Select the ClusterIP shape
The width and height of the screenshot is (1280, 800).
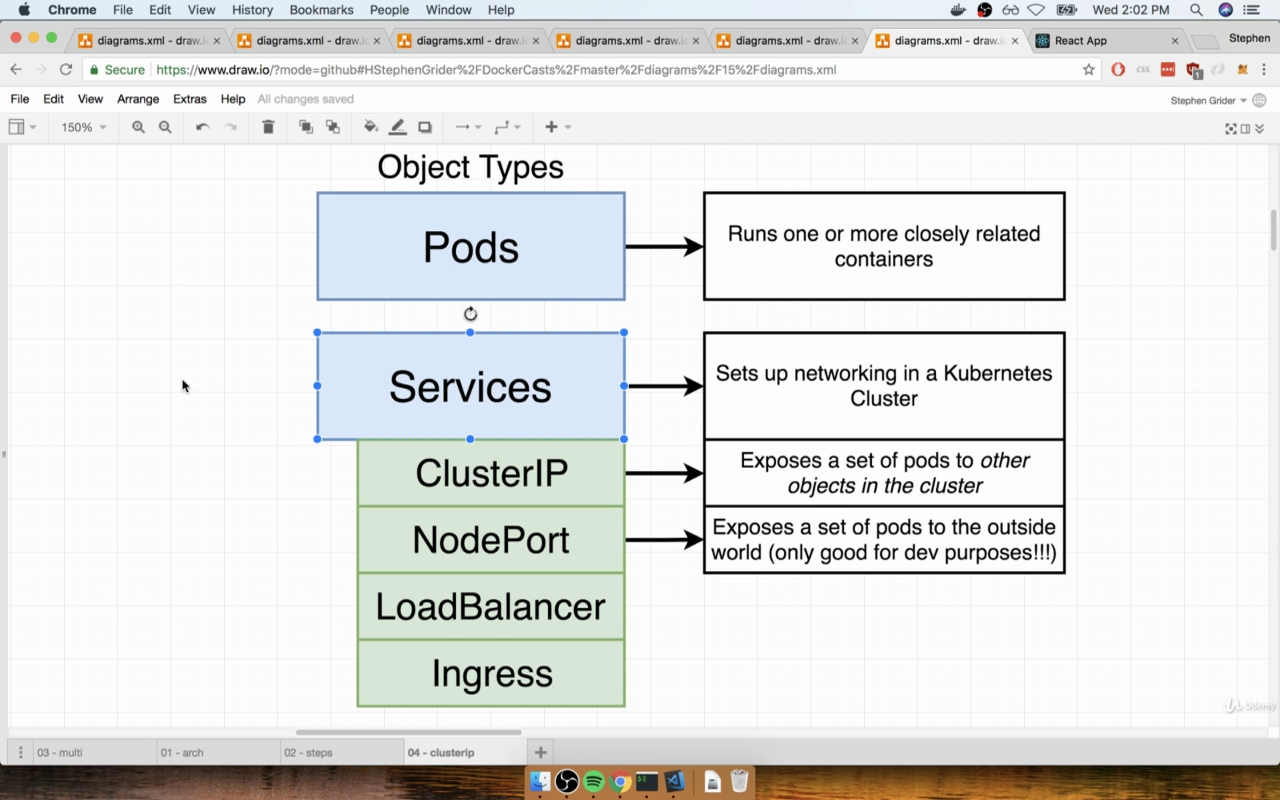tap(491, 473)
